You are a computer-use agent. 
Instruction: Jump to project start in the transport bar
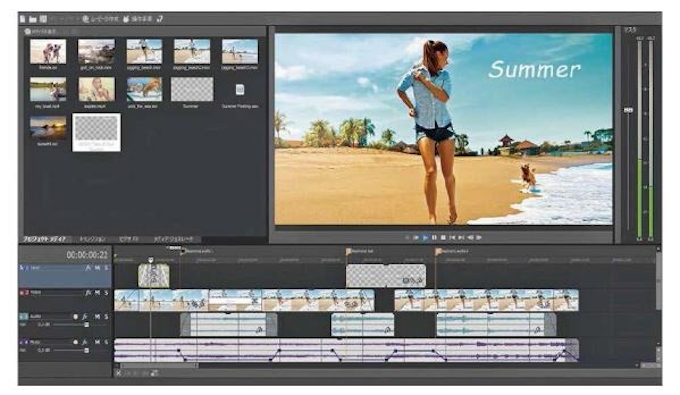(x=452, y=238)
